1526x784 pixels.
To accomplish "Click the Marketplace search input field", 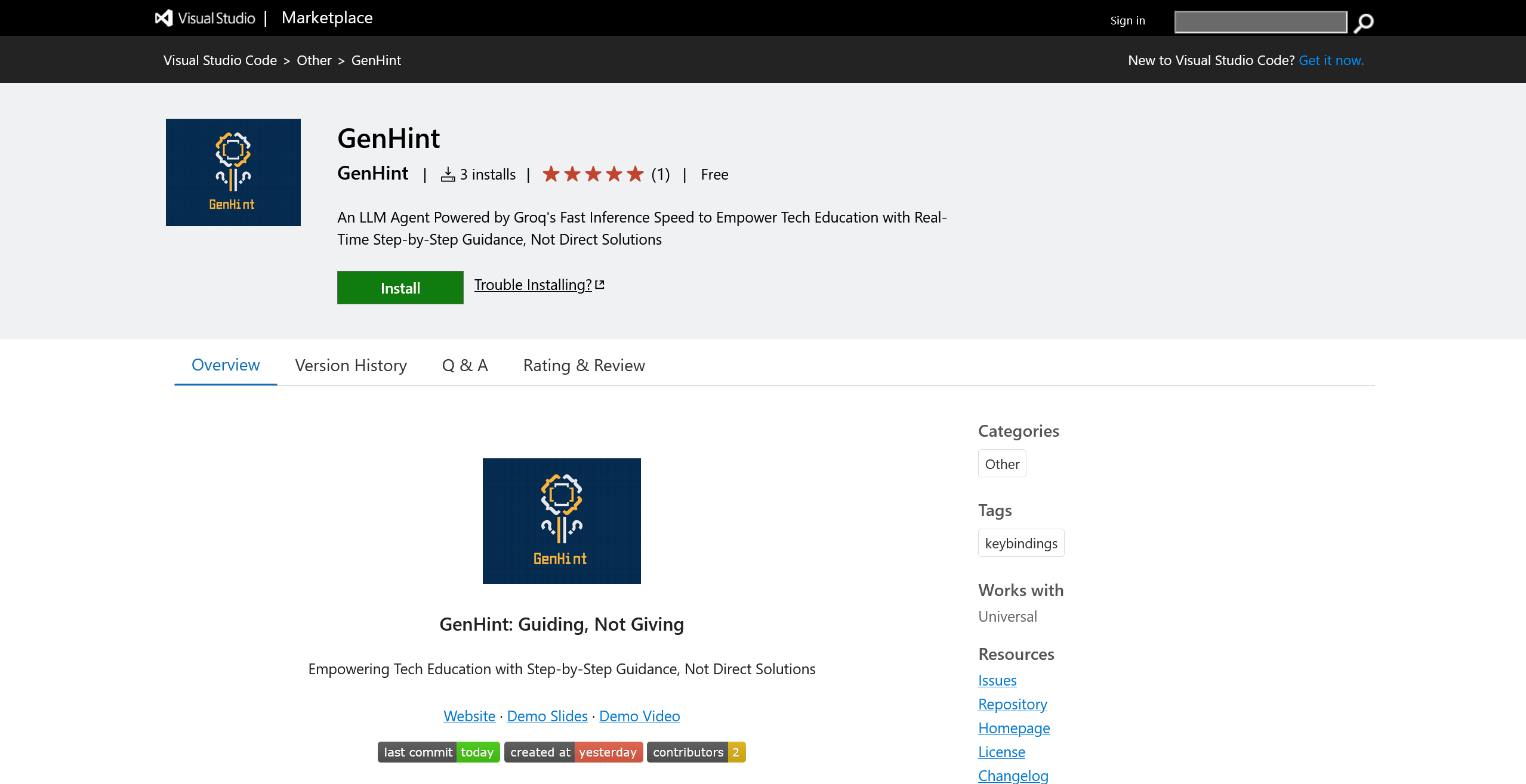I will [1260, 22].
